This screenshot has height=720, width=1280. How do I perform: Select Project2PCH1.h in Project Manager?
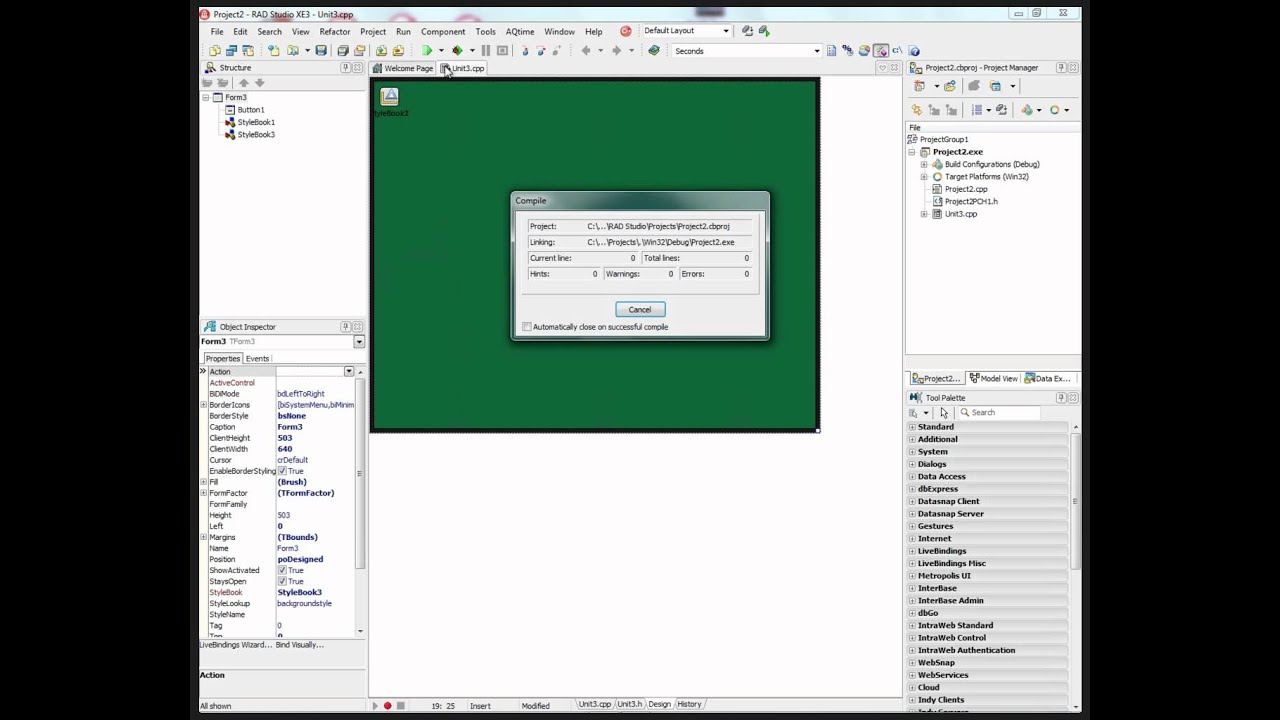[x=971, y=201]
